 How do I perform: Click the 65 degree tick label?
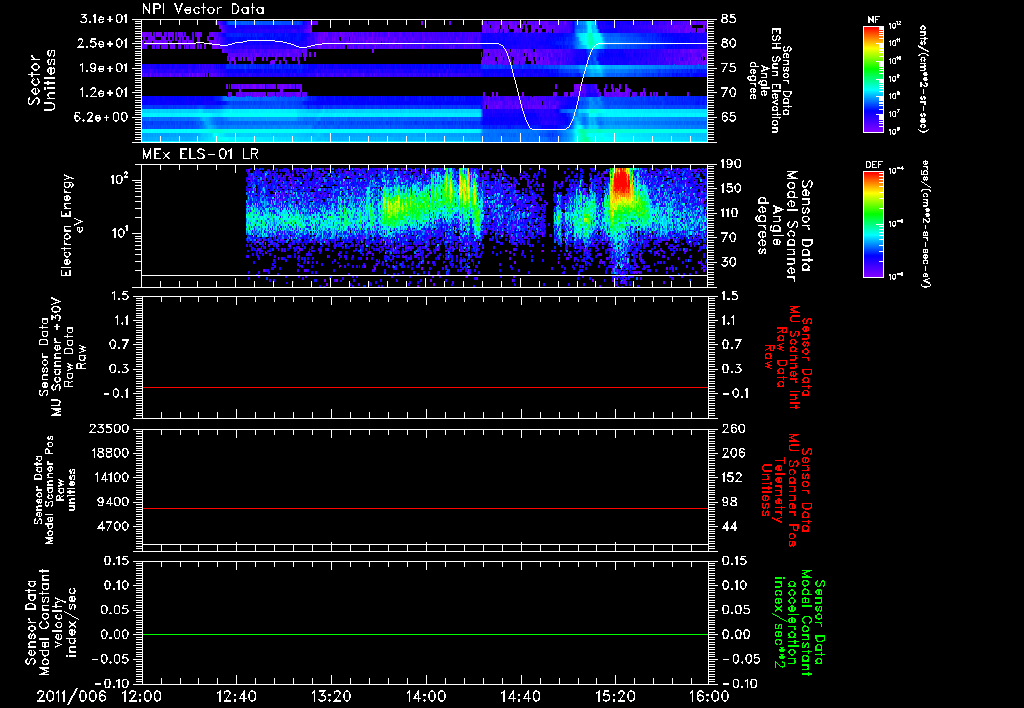tap(729, 117)
